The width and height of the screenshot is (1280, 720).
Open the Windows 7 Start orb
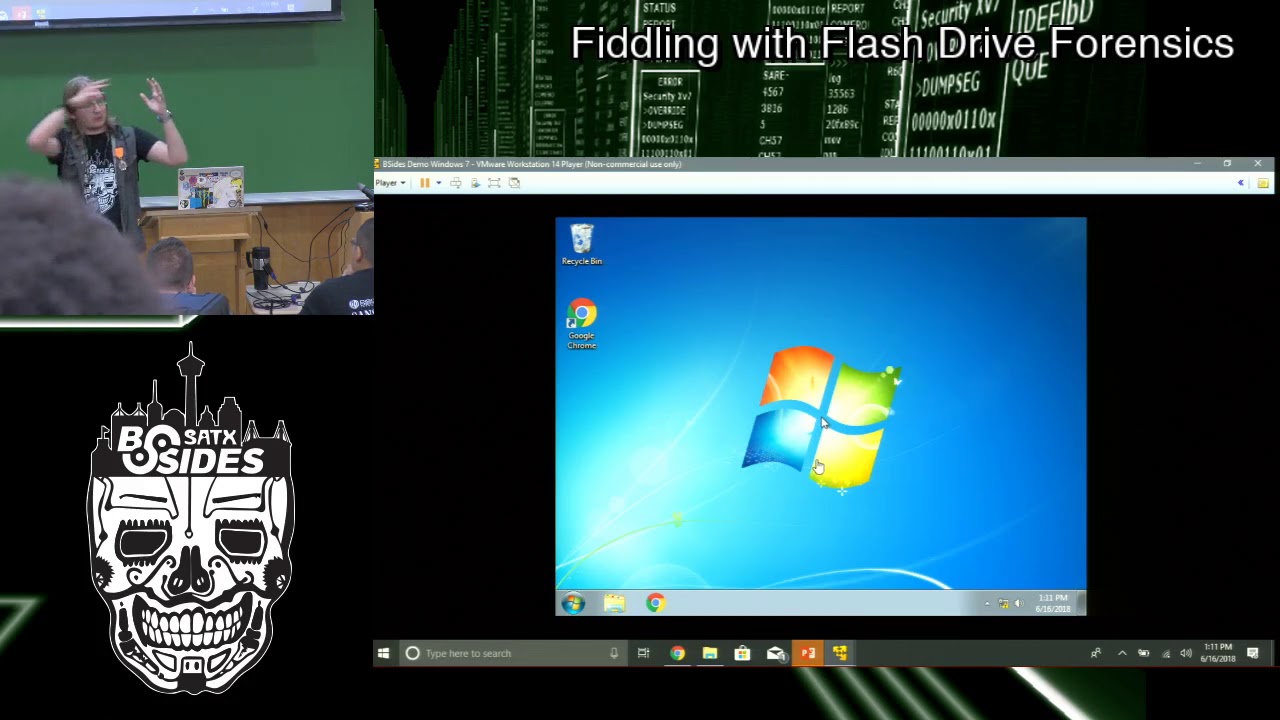point(573,603)
